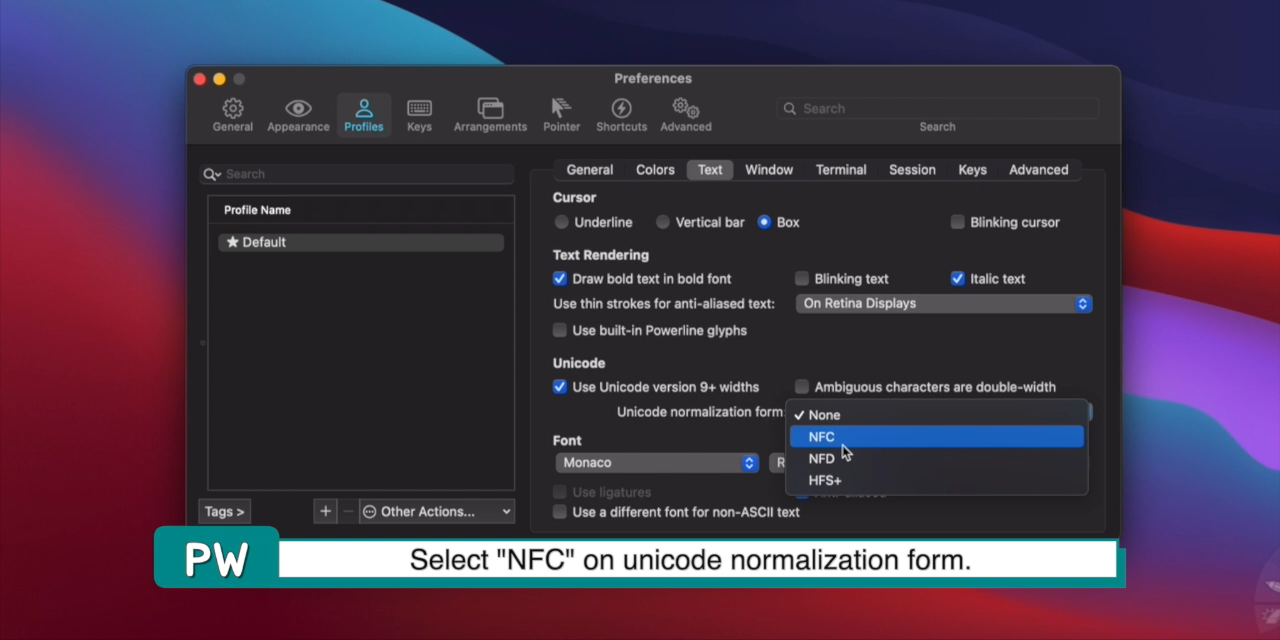Viewport: 1280px width, 640px height.
Task: Open the Monaco font dropdown
Action: tap(657, 463)
